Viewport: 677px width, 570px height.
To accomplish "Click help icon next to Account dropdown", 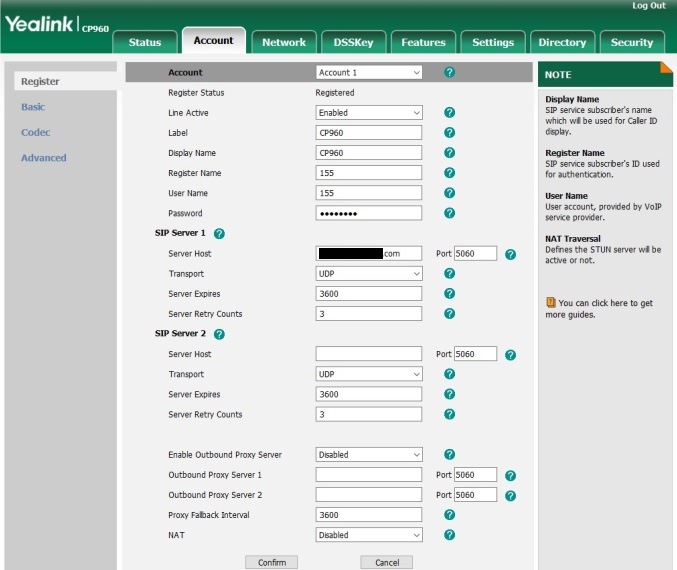I will (x=449, y=73).
